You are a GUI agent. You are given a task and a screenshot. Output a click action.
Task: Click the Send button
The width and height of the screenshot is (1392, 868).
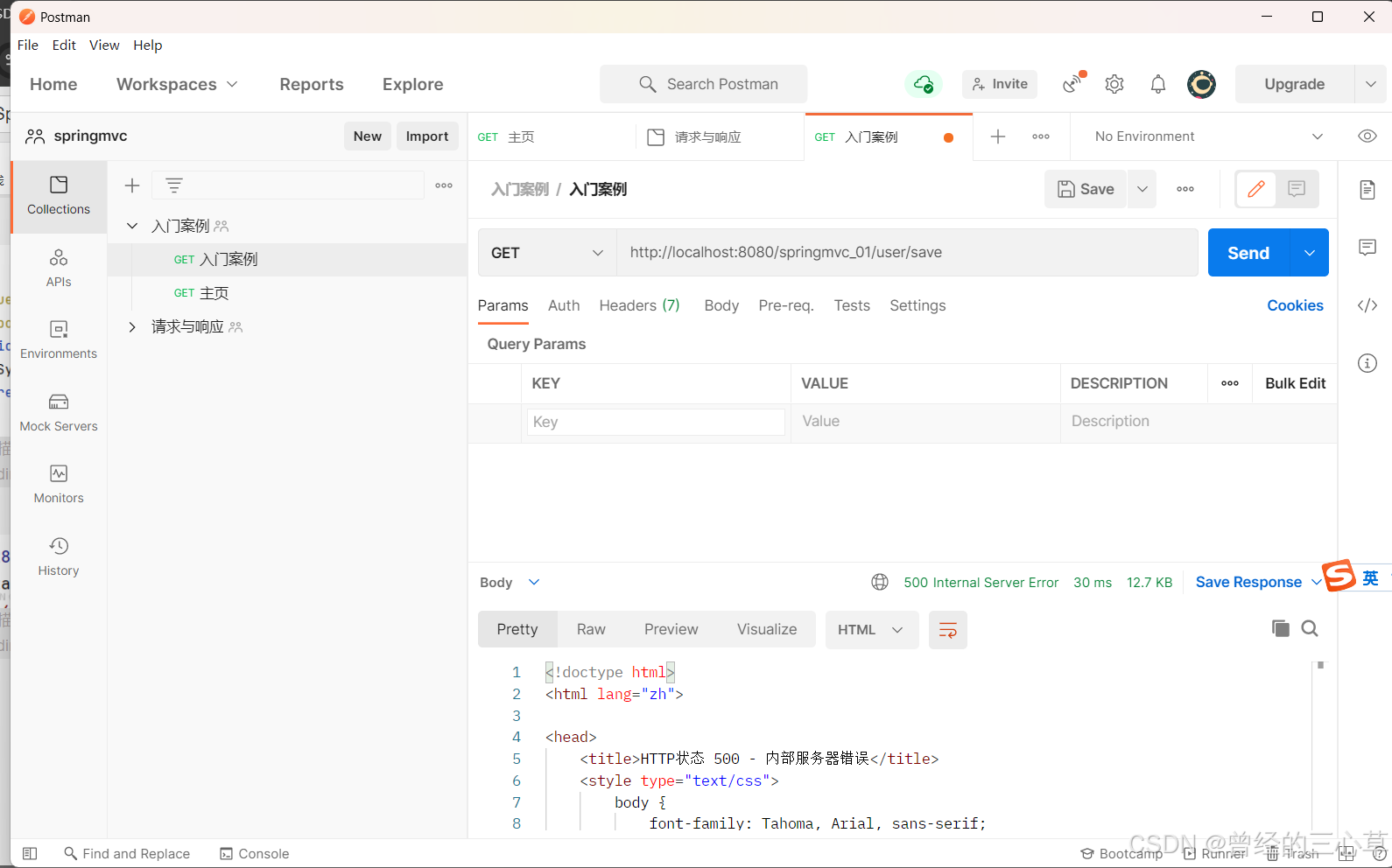pyautogui.click(x=1249, y=253)
